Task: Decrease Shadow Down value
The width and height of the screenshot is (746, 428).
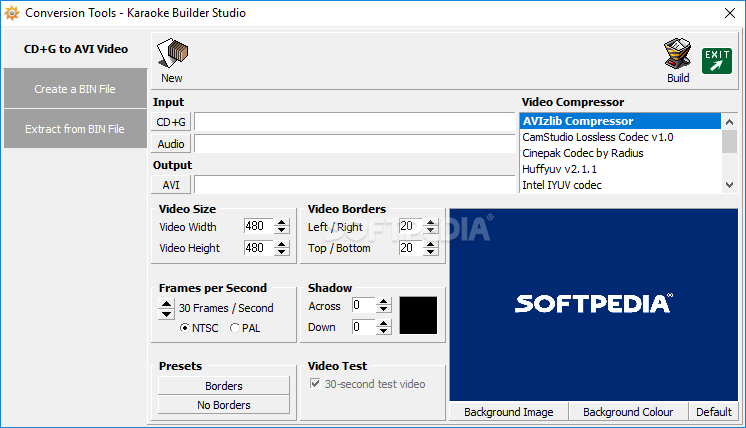Action: [x=384, y=331]
